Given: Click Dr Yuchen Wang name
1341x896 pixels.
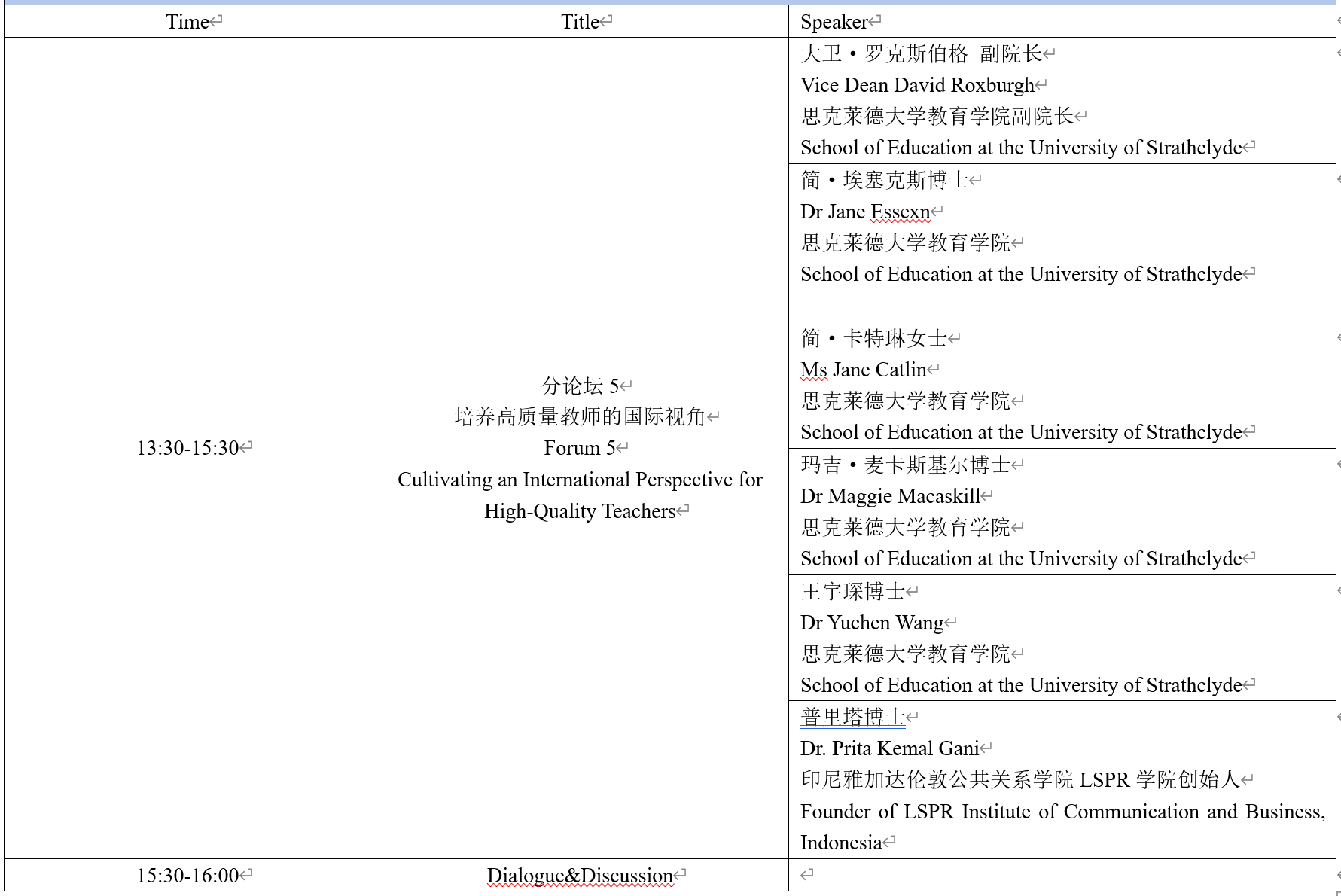Looking at the screenshot, I should pos(872,623).
